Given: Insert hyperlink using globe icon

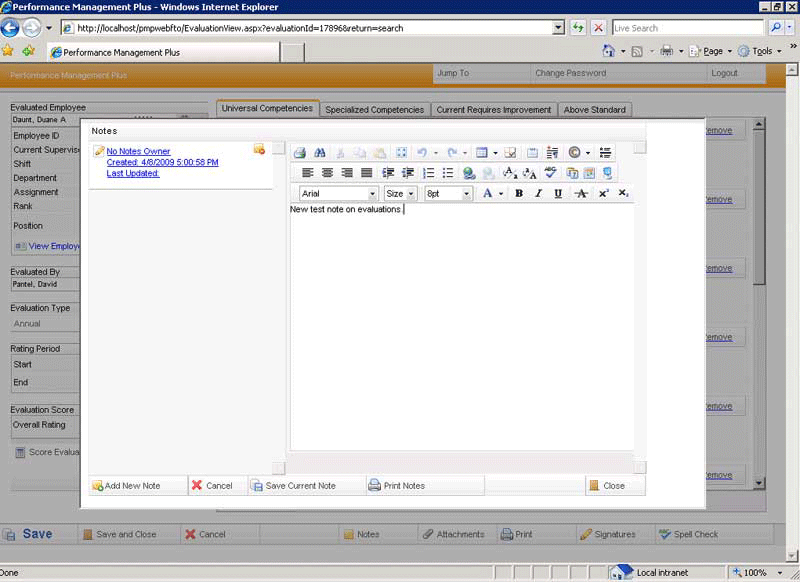Looking at the screenshot, I should [469, 173].
